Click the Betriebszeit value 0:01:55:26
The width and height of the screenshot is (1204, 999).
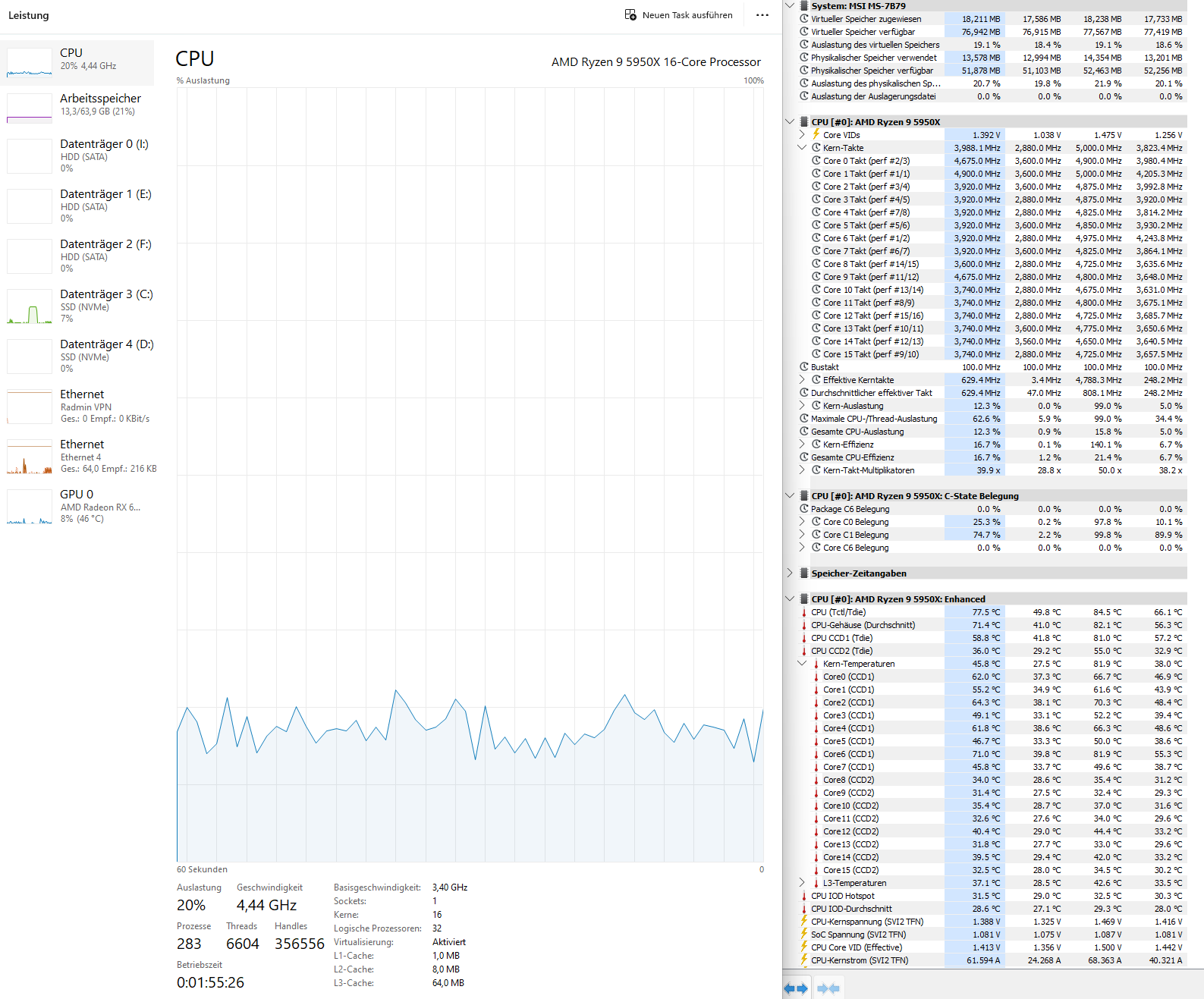[210, 982]
